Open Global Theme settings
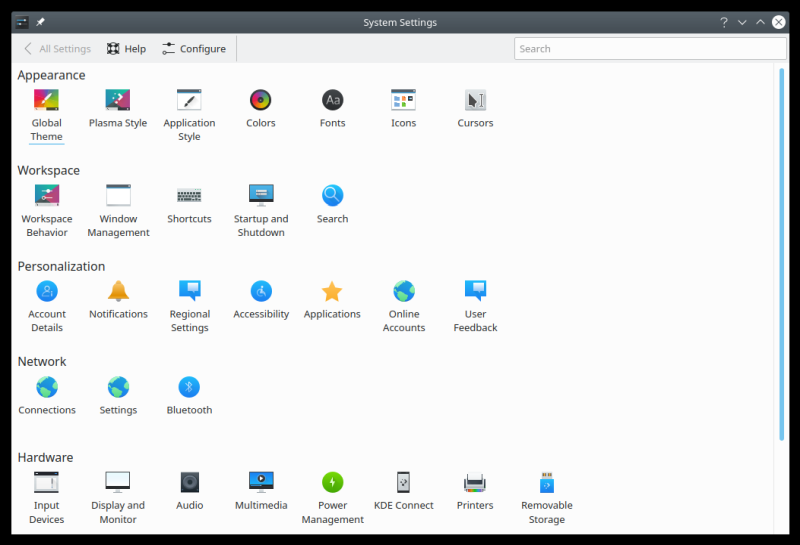The image size is (800, 545). coord(46,115)
